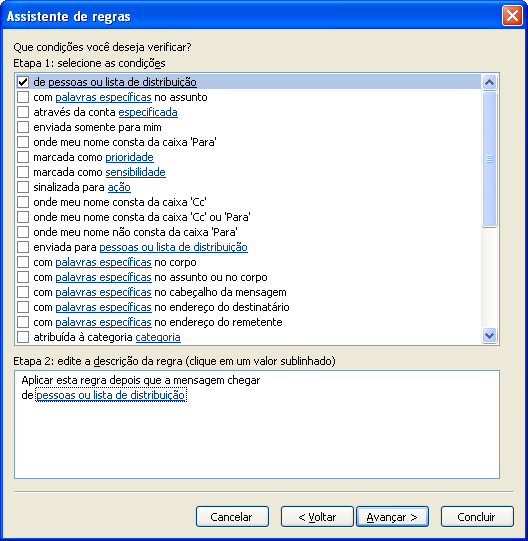Screen dimensions: 528x541
Task: Click Avançar to proceed
Action: coord(392,517)
